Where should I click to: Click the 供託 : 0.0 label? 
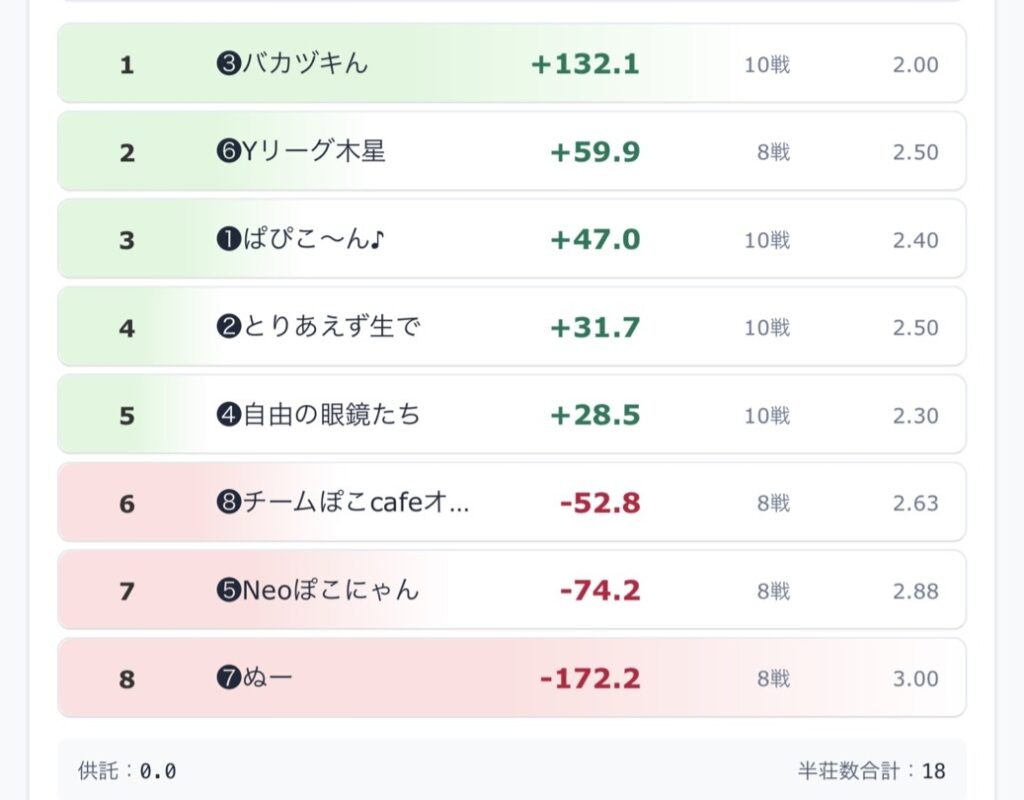(127, 771)
